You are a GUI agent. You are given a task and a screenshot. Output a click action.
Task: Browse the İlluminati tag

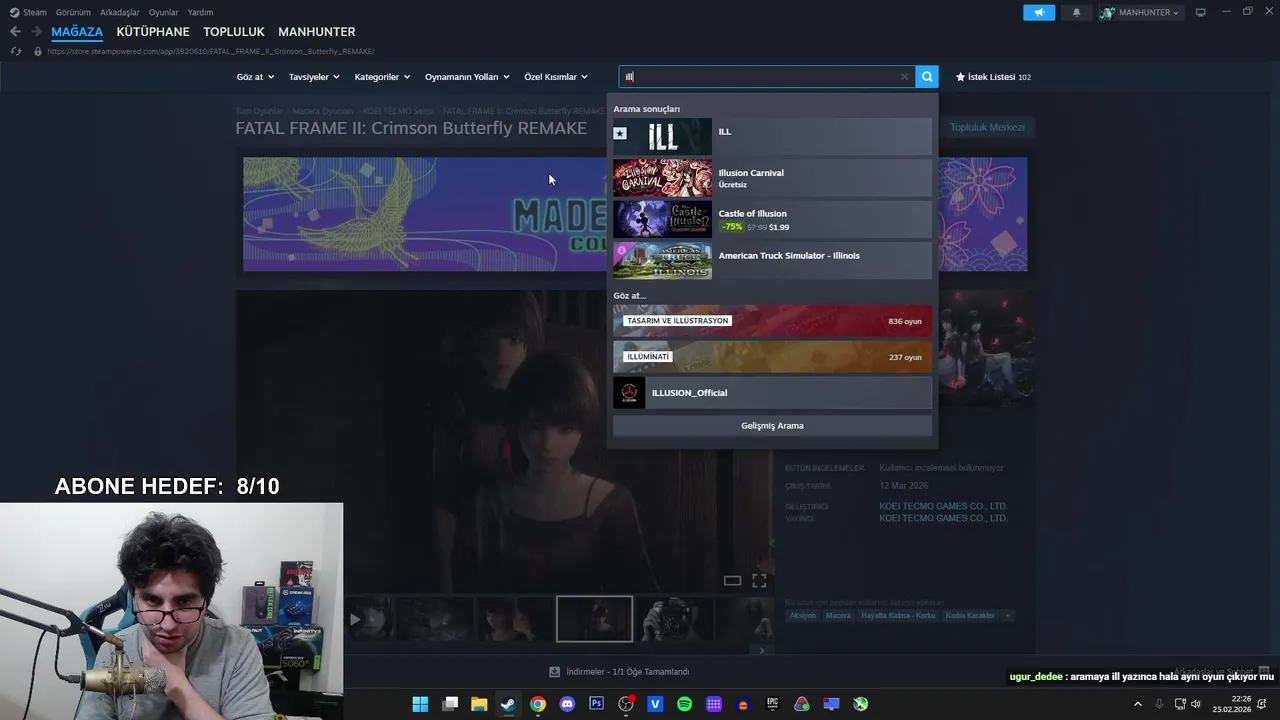pyautogui.click(x=772, y=357)
